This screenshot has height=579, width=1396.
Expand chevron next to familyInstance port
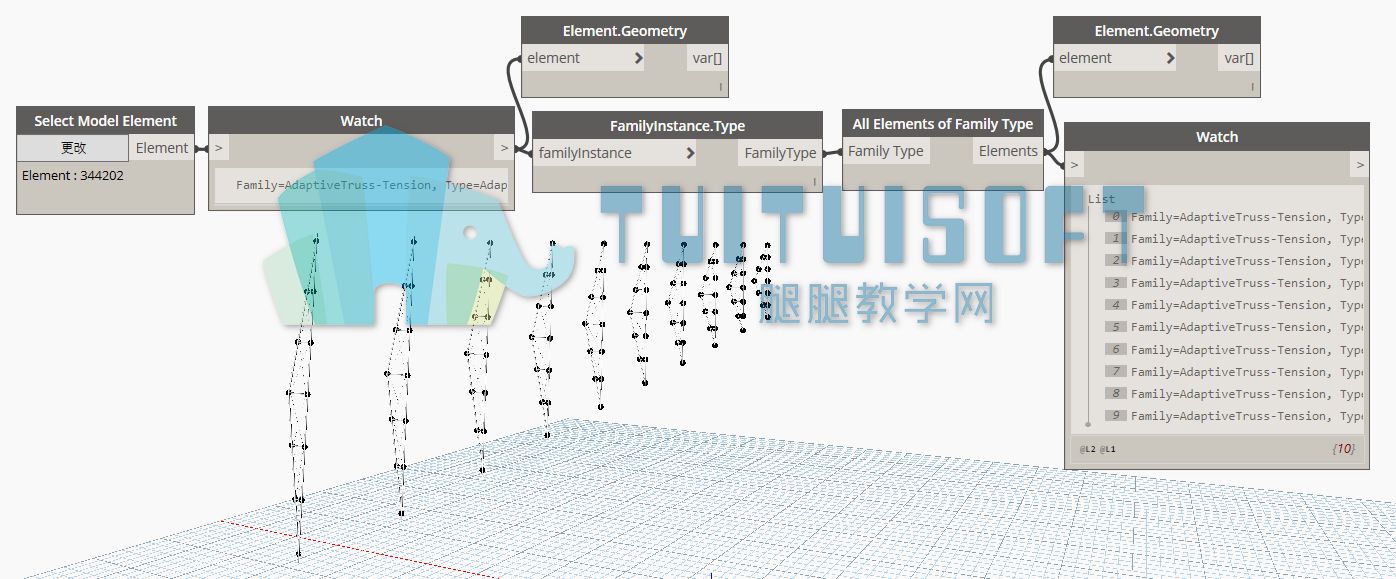pos(690,153)
